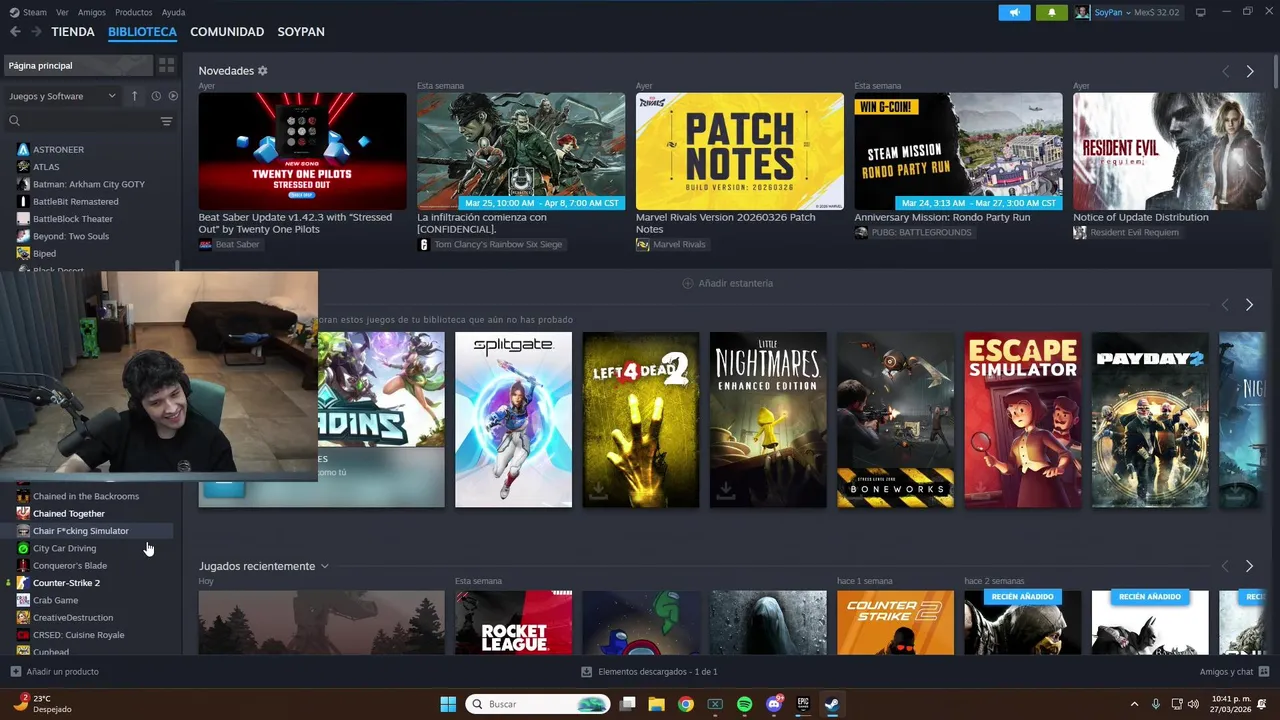1280x720 pixels.
Task: Open the green notifications bell
Action: point(1051,12)
